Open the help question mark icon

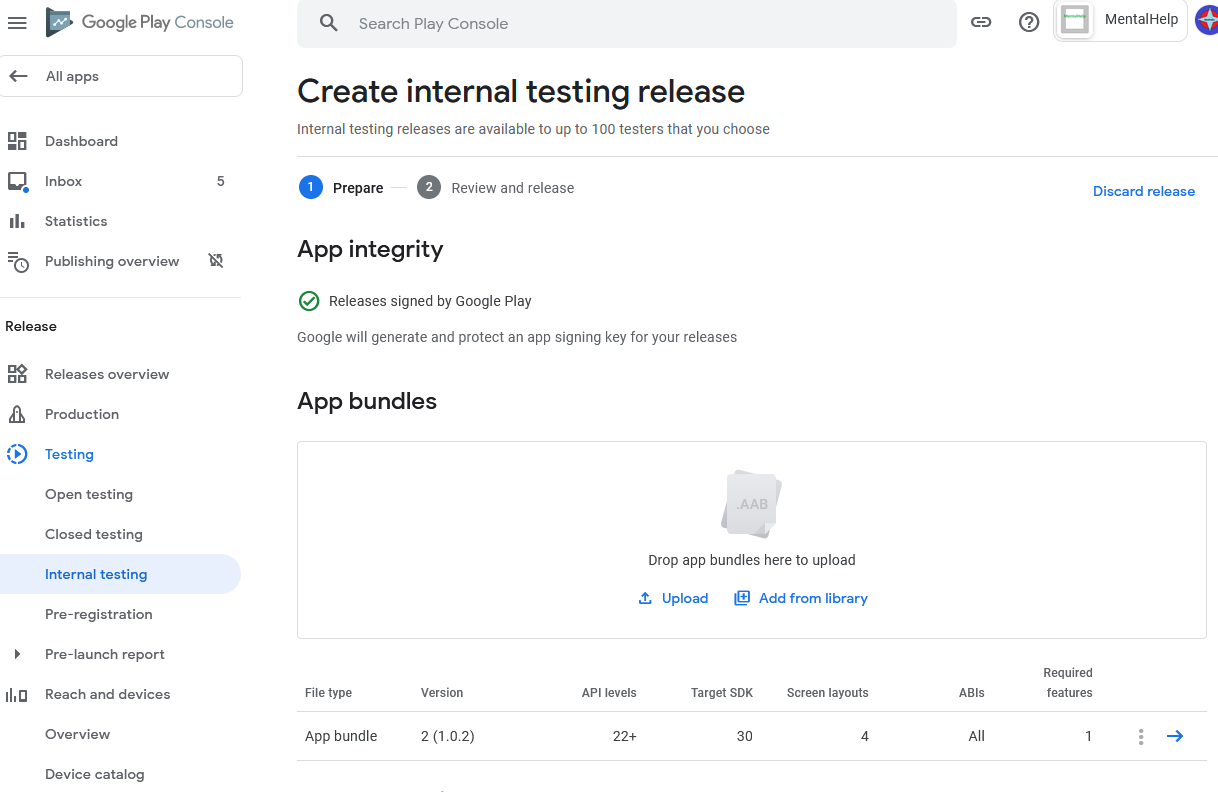[1029, 23]
